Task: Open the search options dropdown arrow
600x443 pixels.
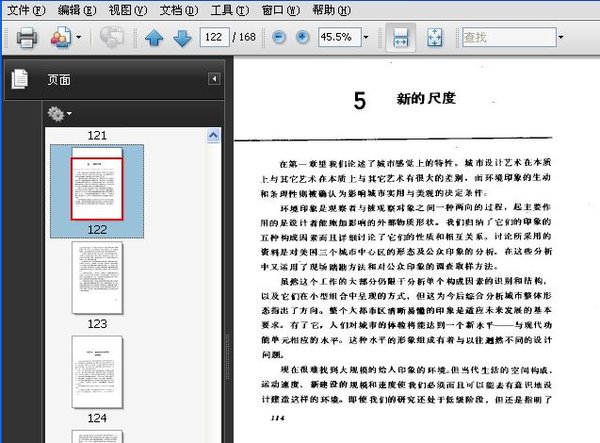Action: [x=561, y=37]
